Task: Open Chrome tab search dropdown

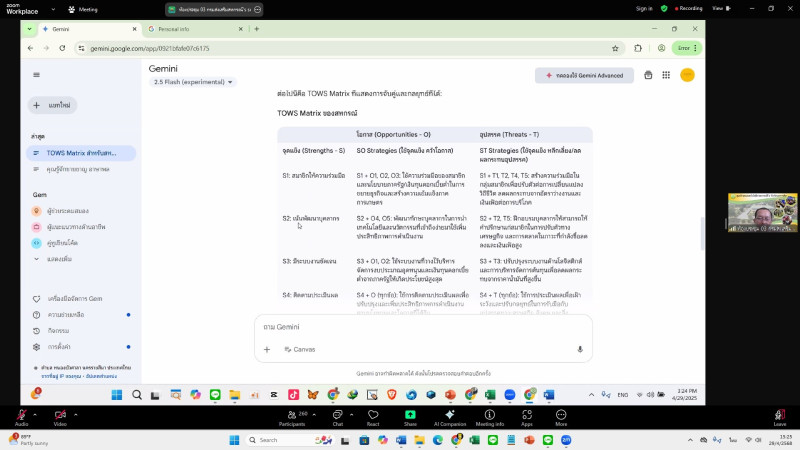Action: click(30, 29)
